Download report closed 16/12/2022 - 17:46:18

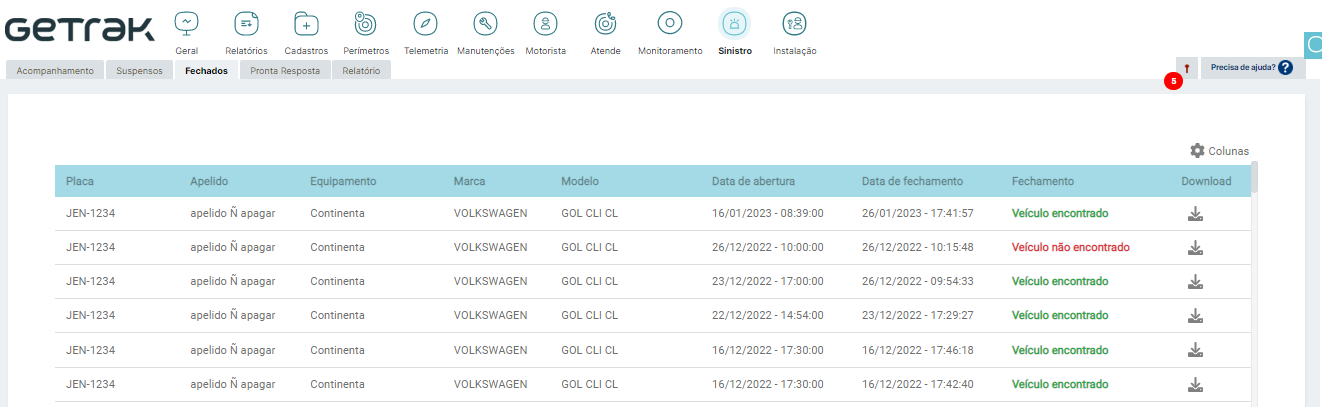tap(1195, 350)
